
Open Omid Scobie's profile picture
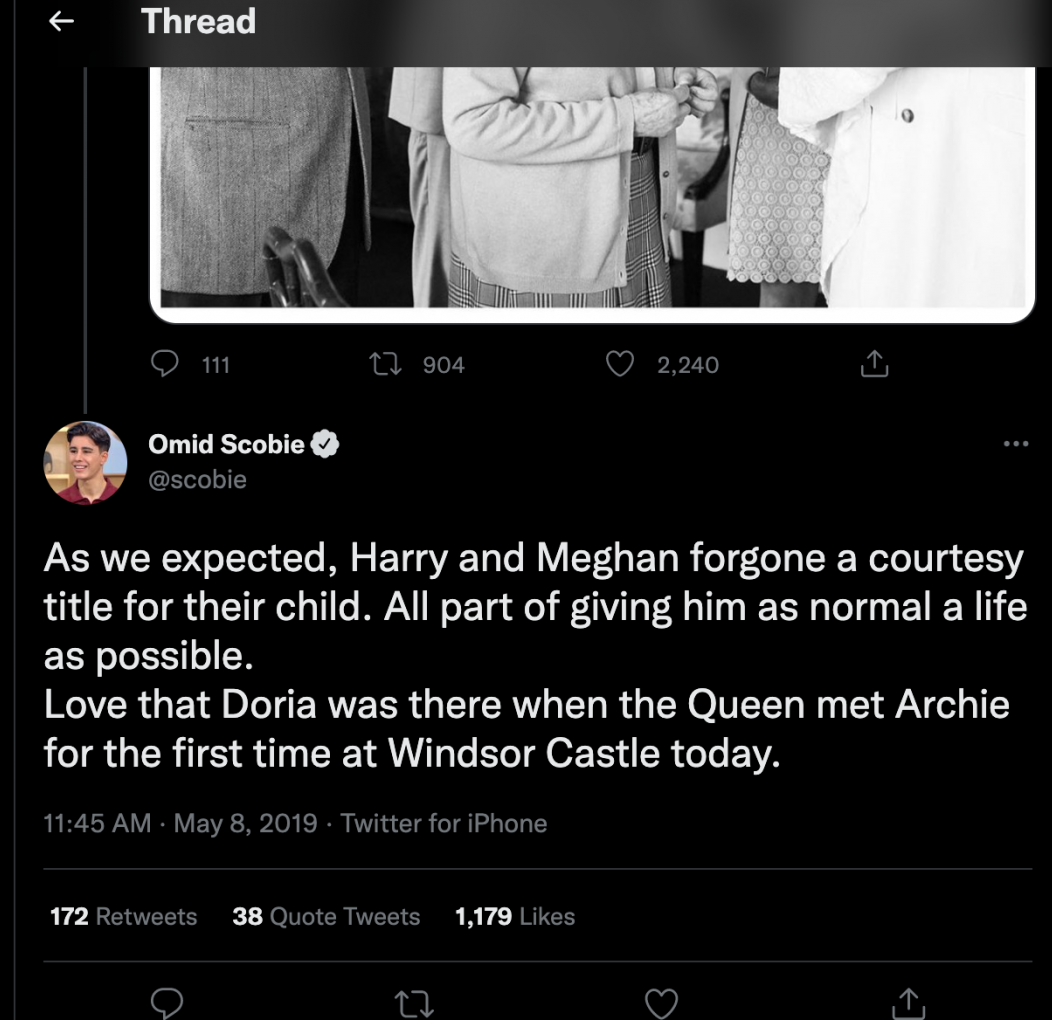click(x=85, y=462)
